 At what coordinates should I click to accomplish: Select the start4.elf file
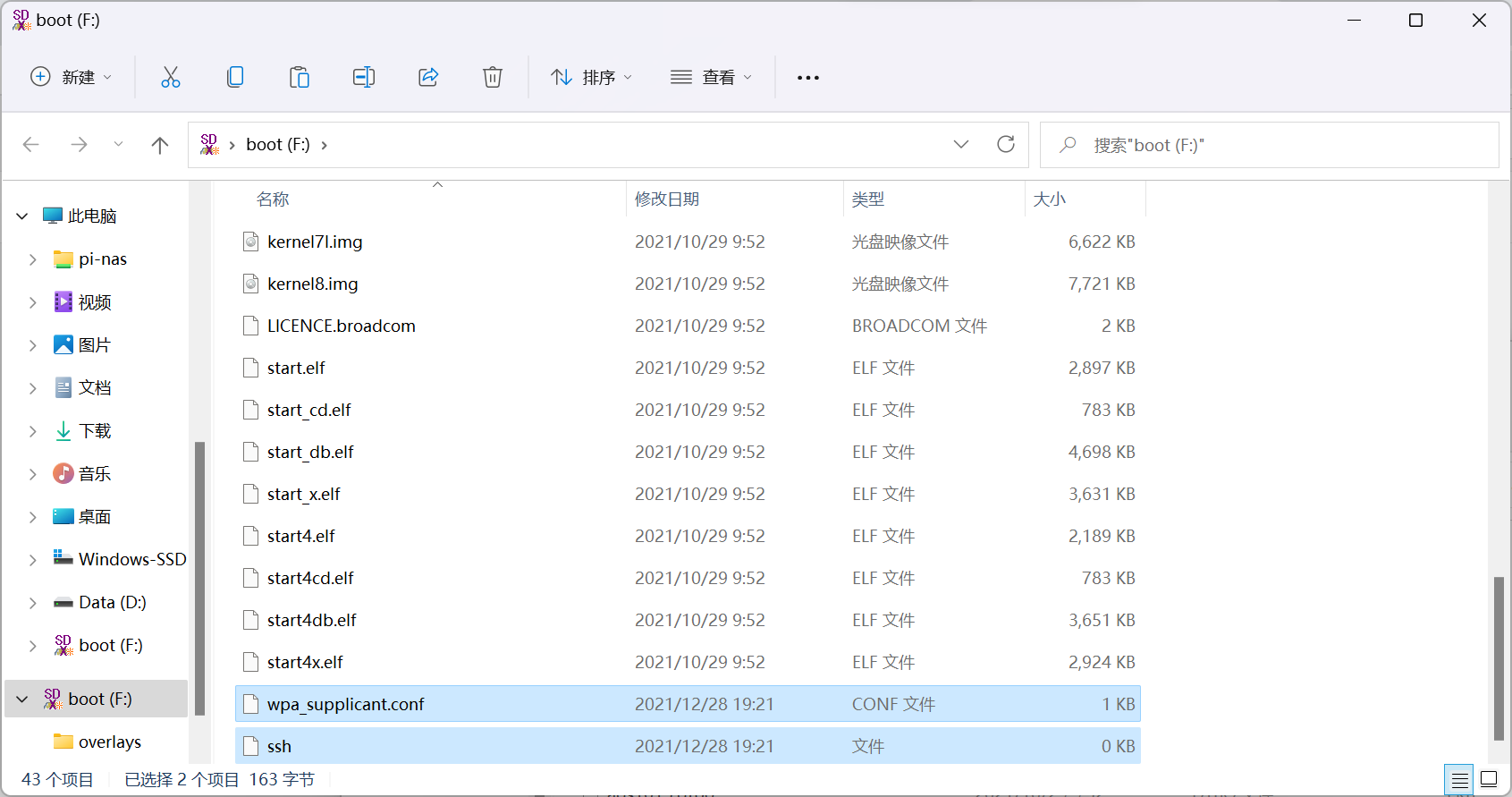pyautogui.click(x=688, y=536)
